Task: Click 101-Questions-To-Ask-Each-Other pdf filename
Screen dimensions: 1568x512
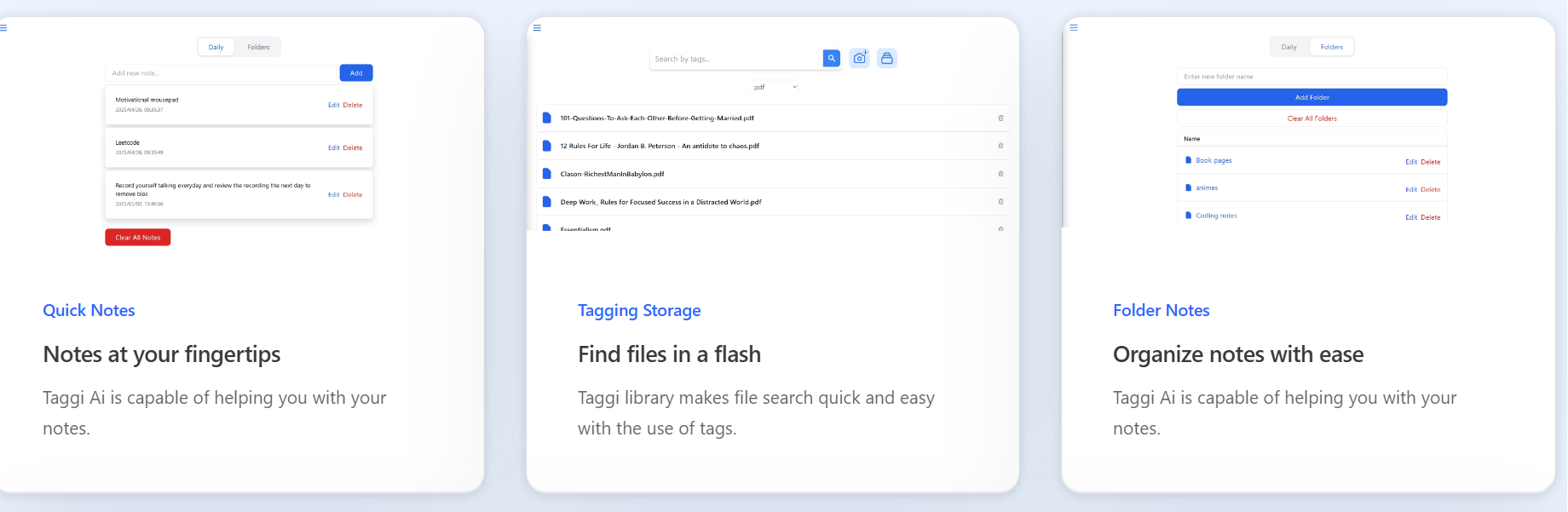Action: [657, 118]
